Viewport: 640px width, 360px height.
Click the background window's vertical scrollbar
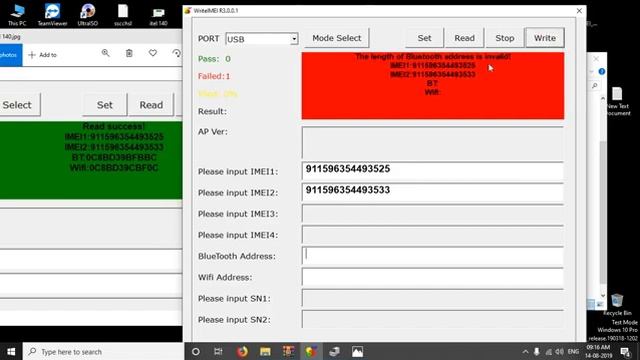pos(603,198)
